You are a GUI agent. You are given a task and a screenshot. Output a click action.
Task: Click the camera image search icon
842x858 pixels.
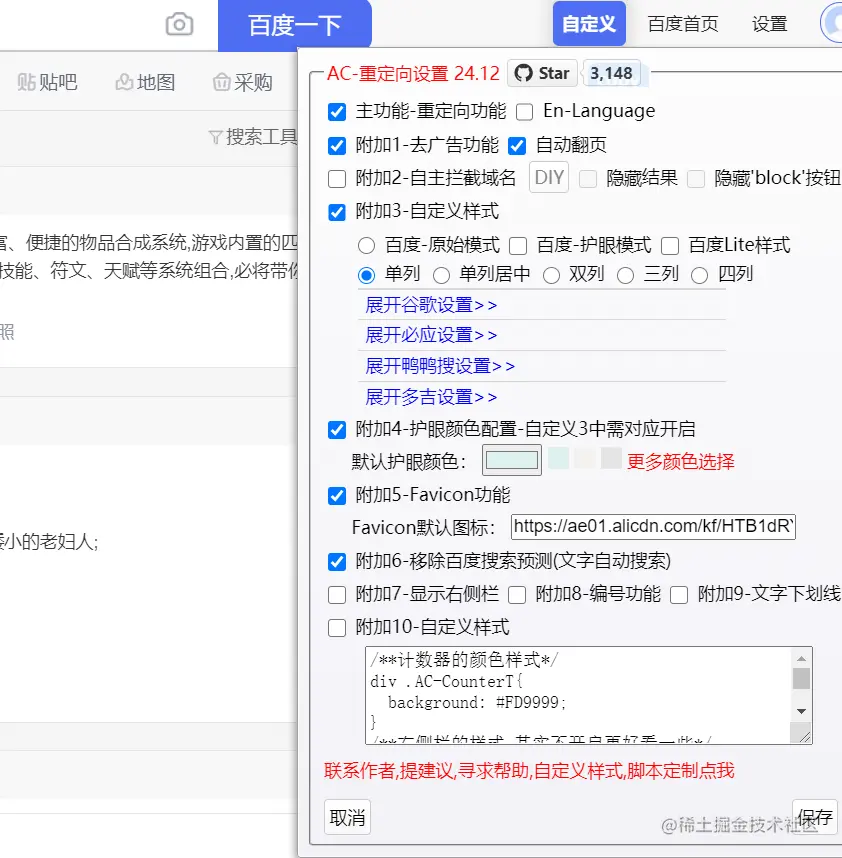[179, 25]
